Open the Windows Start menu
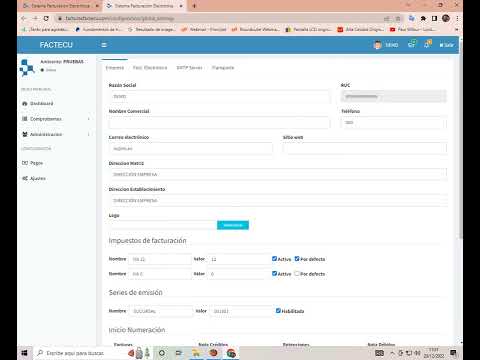This screenshot has width=480, height=360. (24, 353)
